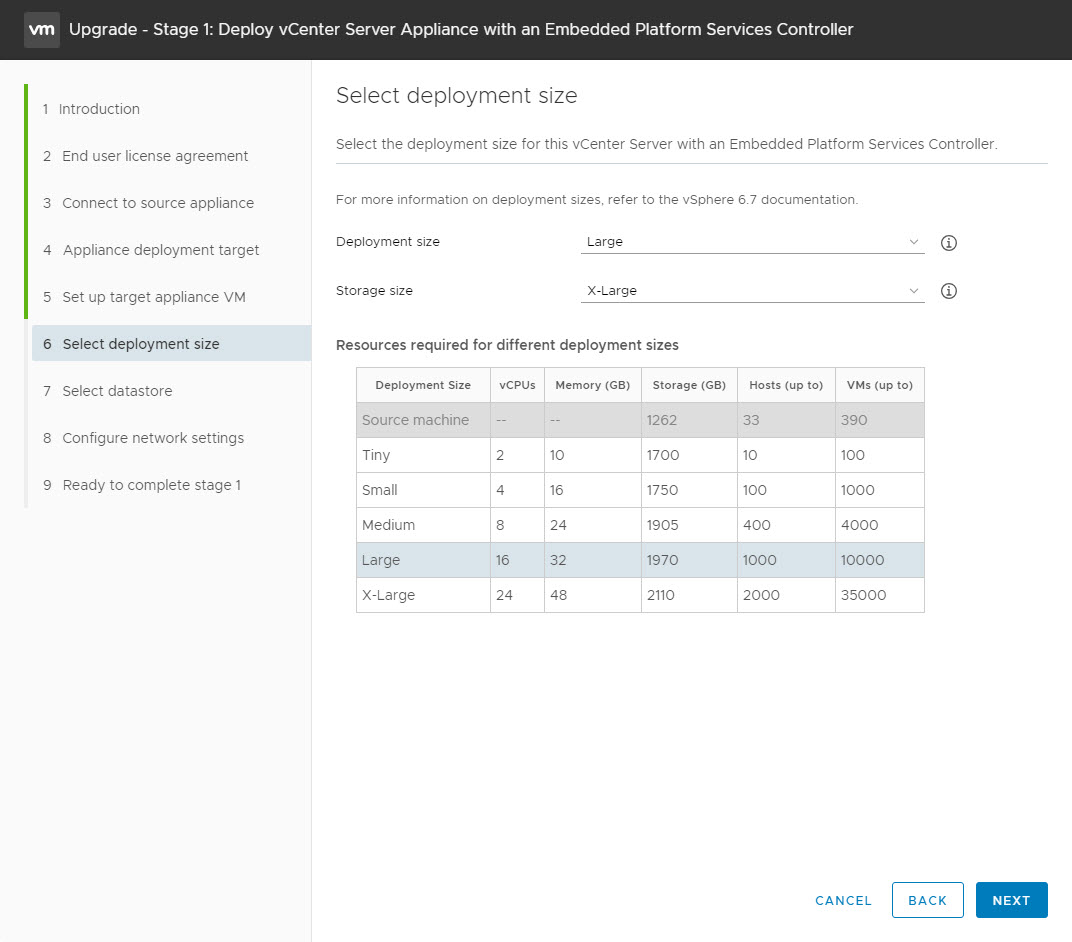Select the Select deployment size step
This screenshot has width=1072, height=942.
tap(172, 344)
